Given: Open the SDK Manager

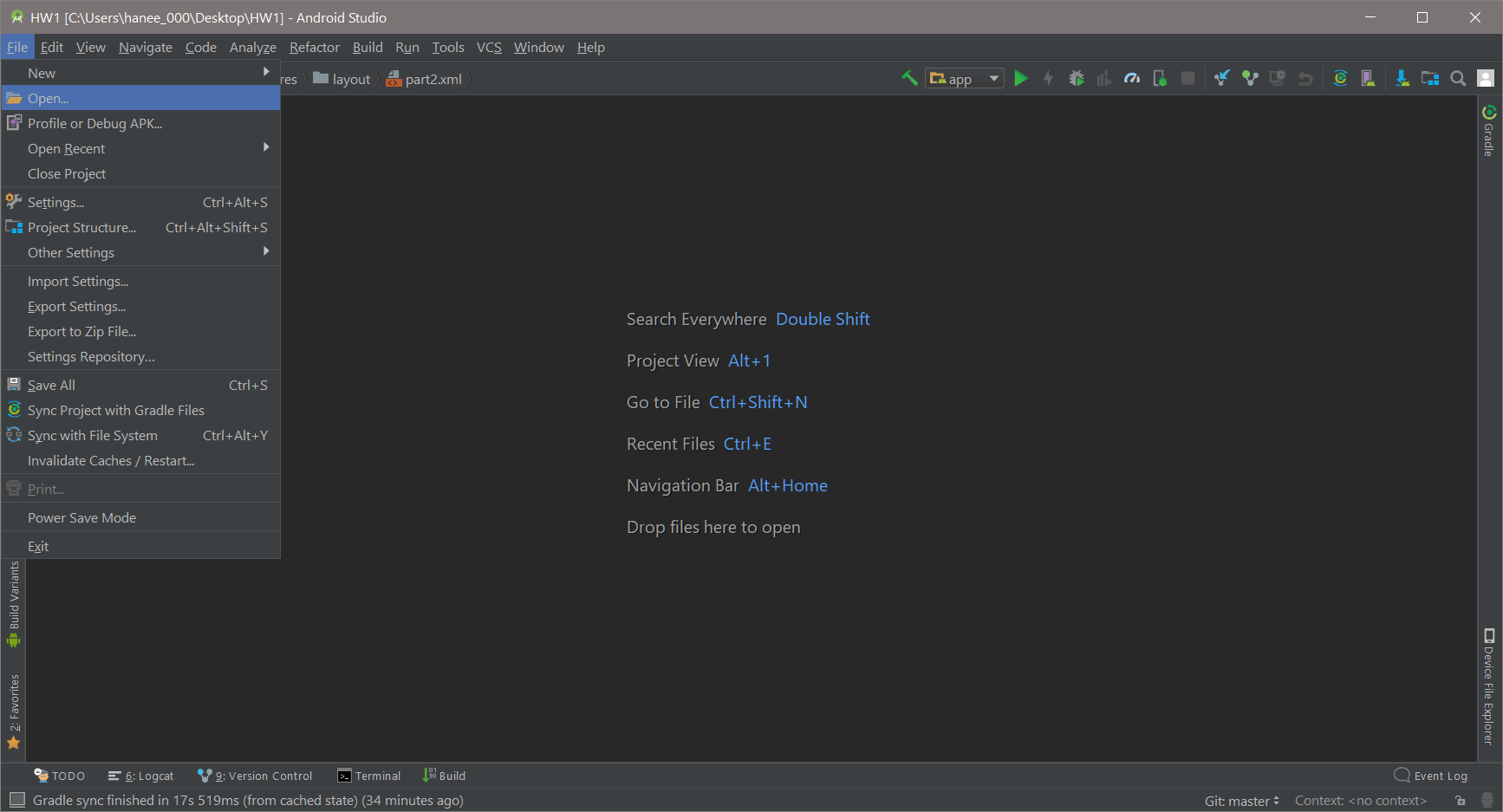Looking at the screenshot, I should coord(1403,78).
